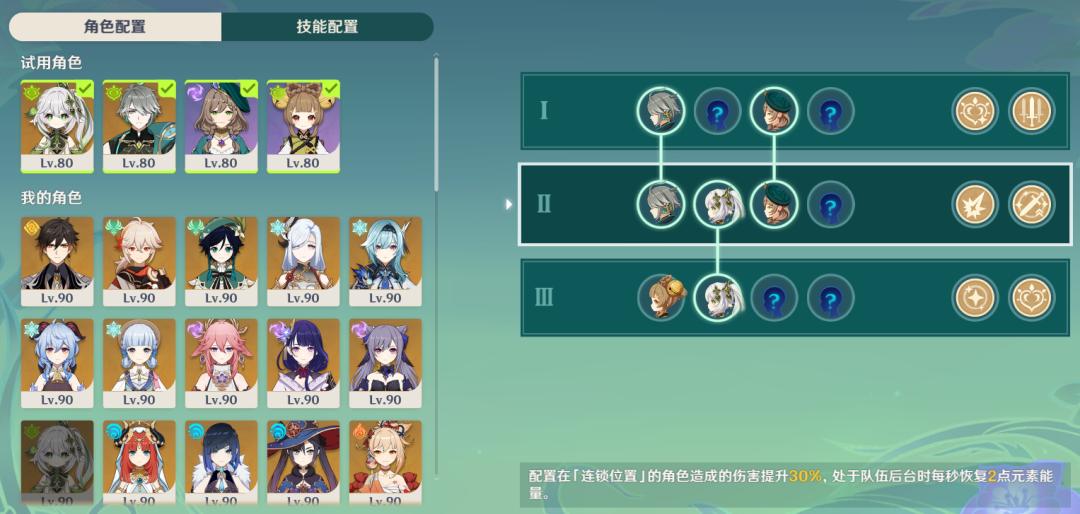This screenshot has height=514, width=1080.
Task: Pick the purple-haired Raiden Shogun card
Action: [303, 363]
